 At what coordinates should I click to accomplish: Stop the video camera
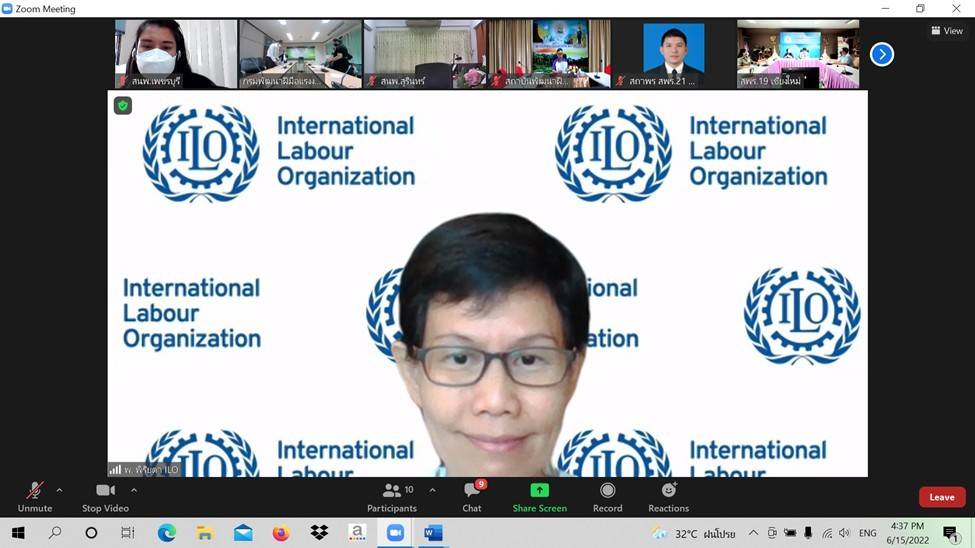pos(105,497)
